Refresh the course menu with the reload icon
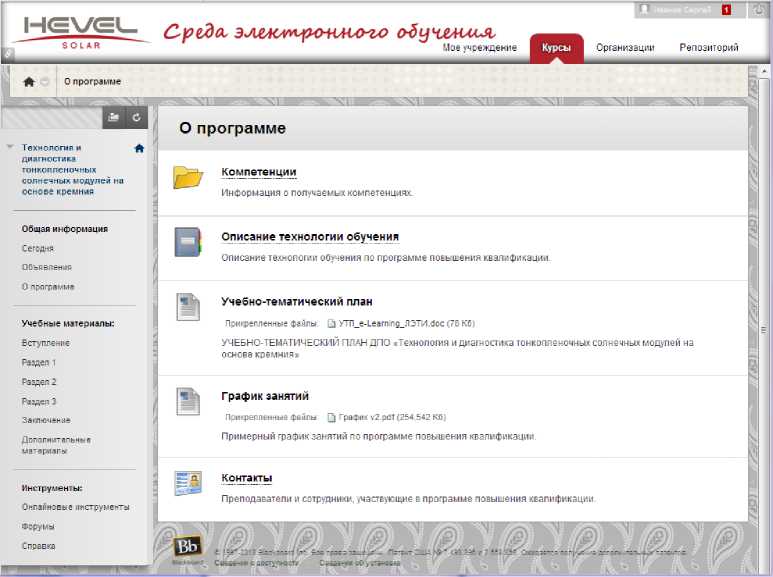The image size is (773, 577). tap(137, 118)
